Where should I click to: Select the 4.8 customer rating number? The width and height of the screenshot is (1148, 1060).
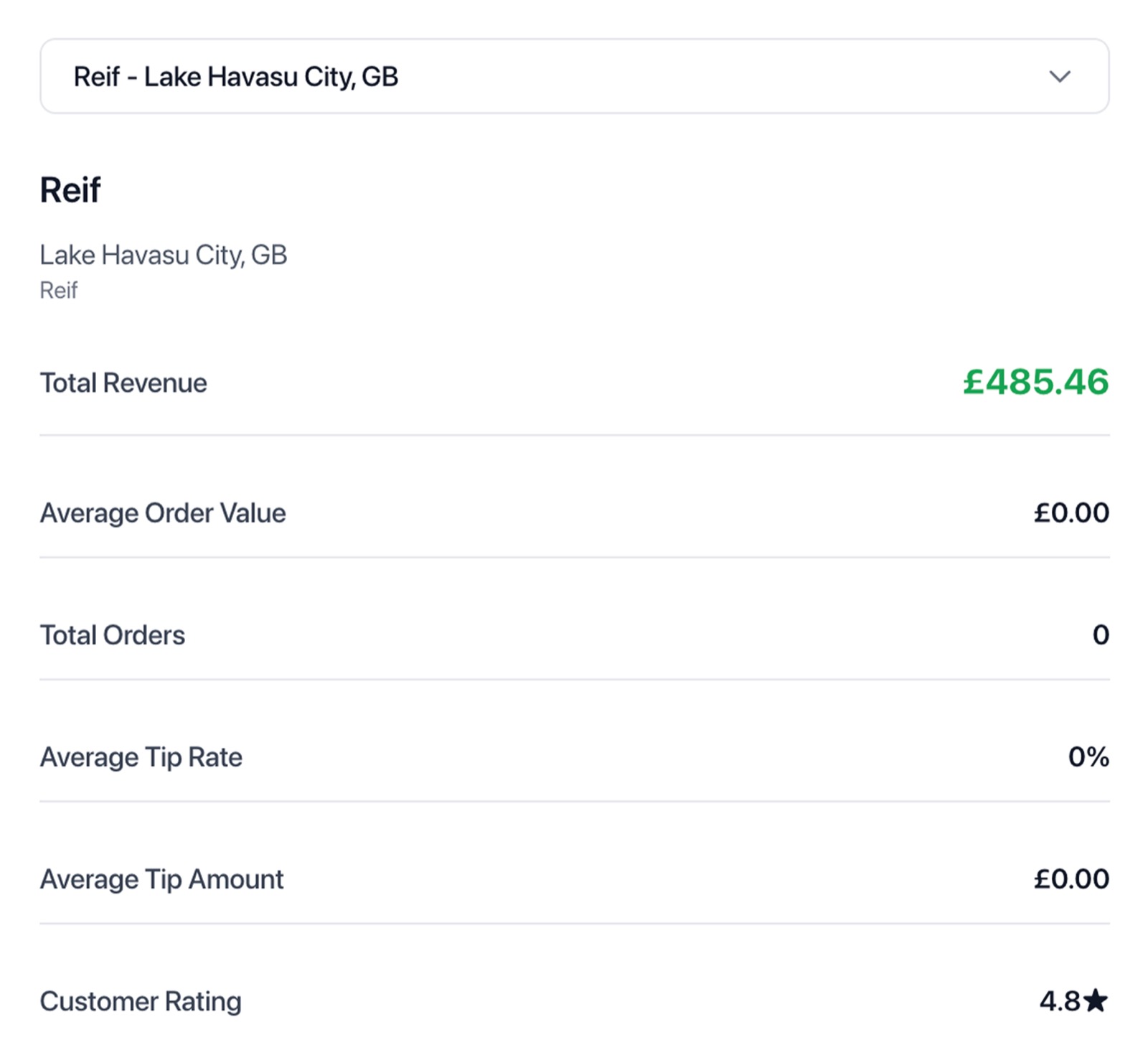(1060, 1001)
